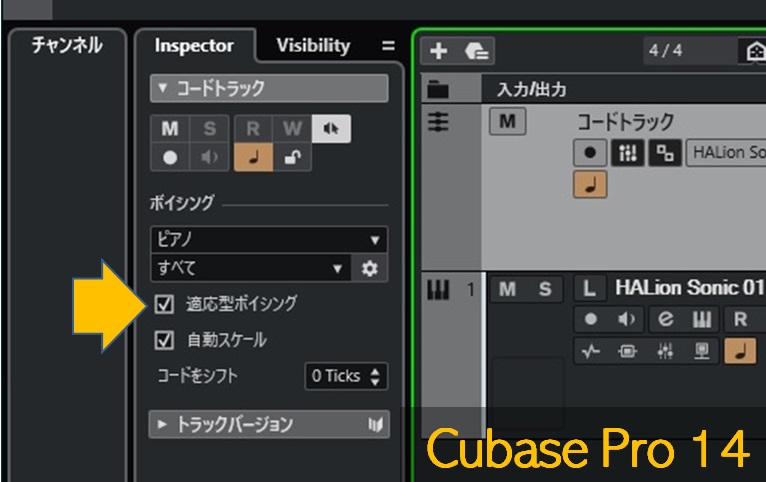Toggle the orange note button on コードトラック
This screenshot has height=482, width=766.
coord(590,185)
